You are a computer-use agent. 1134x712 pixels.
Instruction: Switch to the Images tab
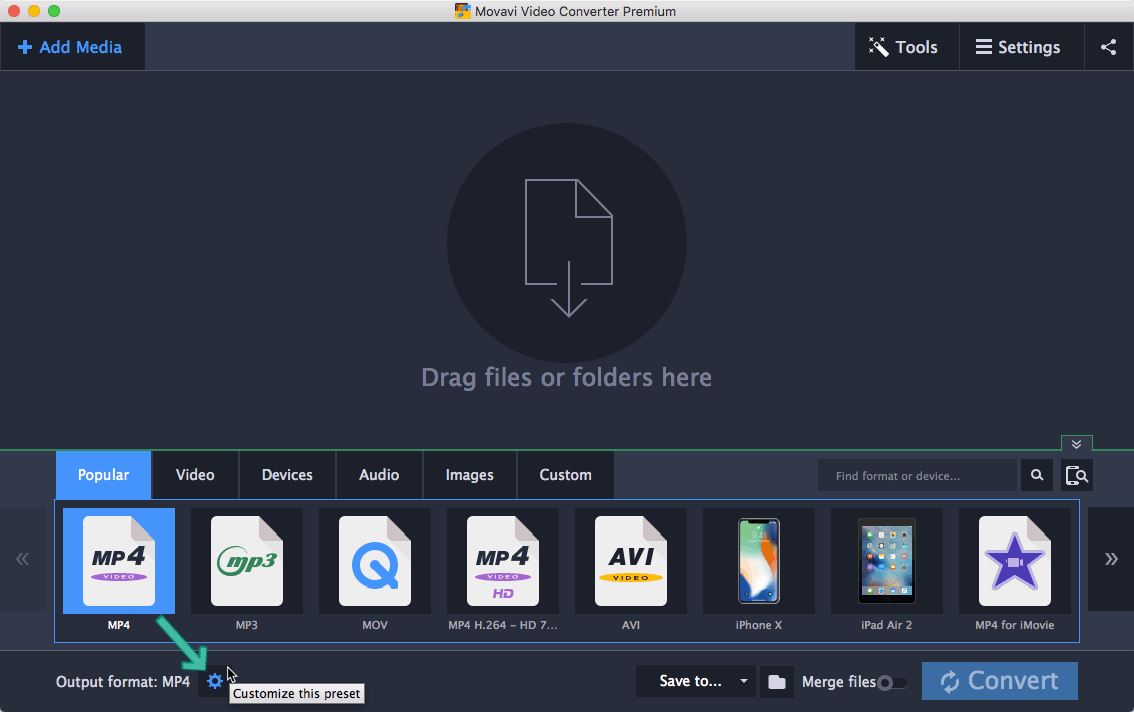[x=469, y=475]
